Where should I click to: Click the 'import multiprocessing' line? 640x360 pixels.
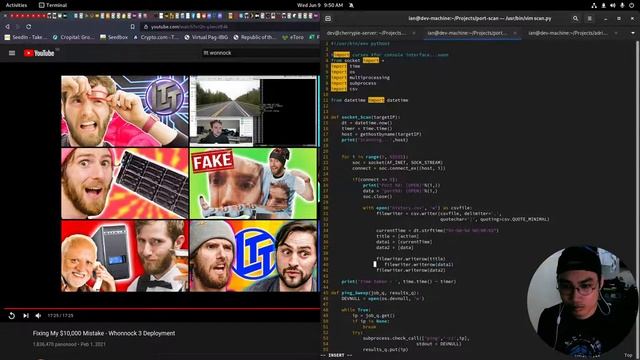pos(360,78)
